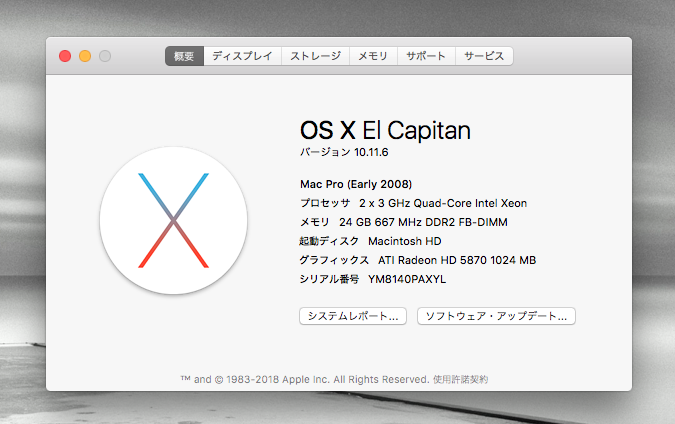Switch to the メモリ tab

373,56
